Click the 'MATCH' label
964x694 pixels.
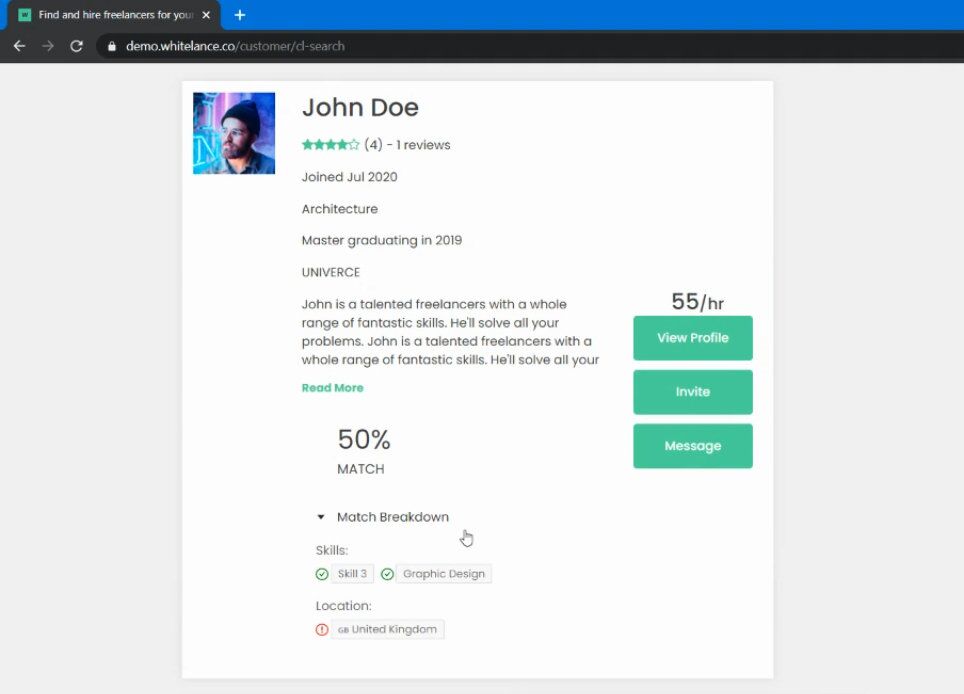pos(361,469)
